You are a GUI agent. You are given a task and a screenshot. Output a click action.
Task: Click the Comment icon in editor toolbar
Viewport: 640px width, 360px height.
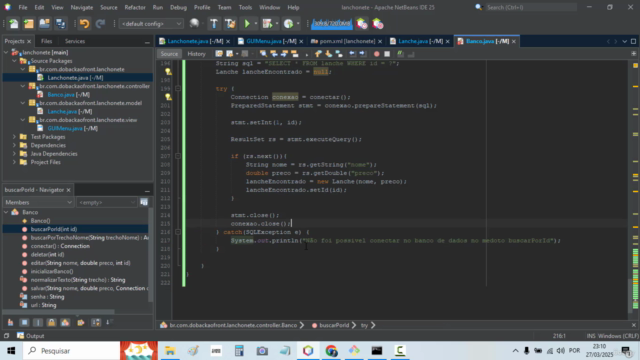pyautogui.click(x=400, y=54)
